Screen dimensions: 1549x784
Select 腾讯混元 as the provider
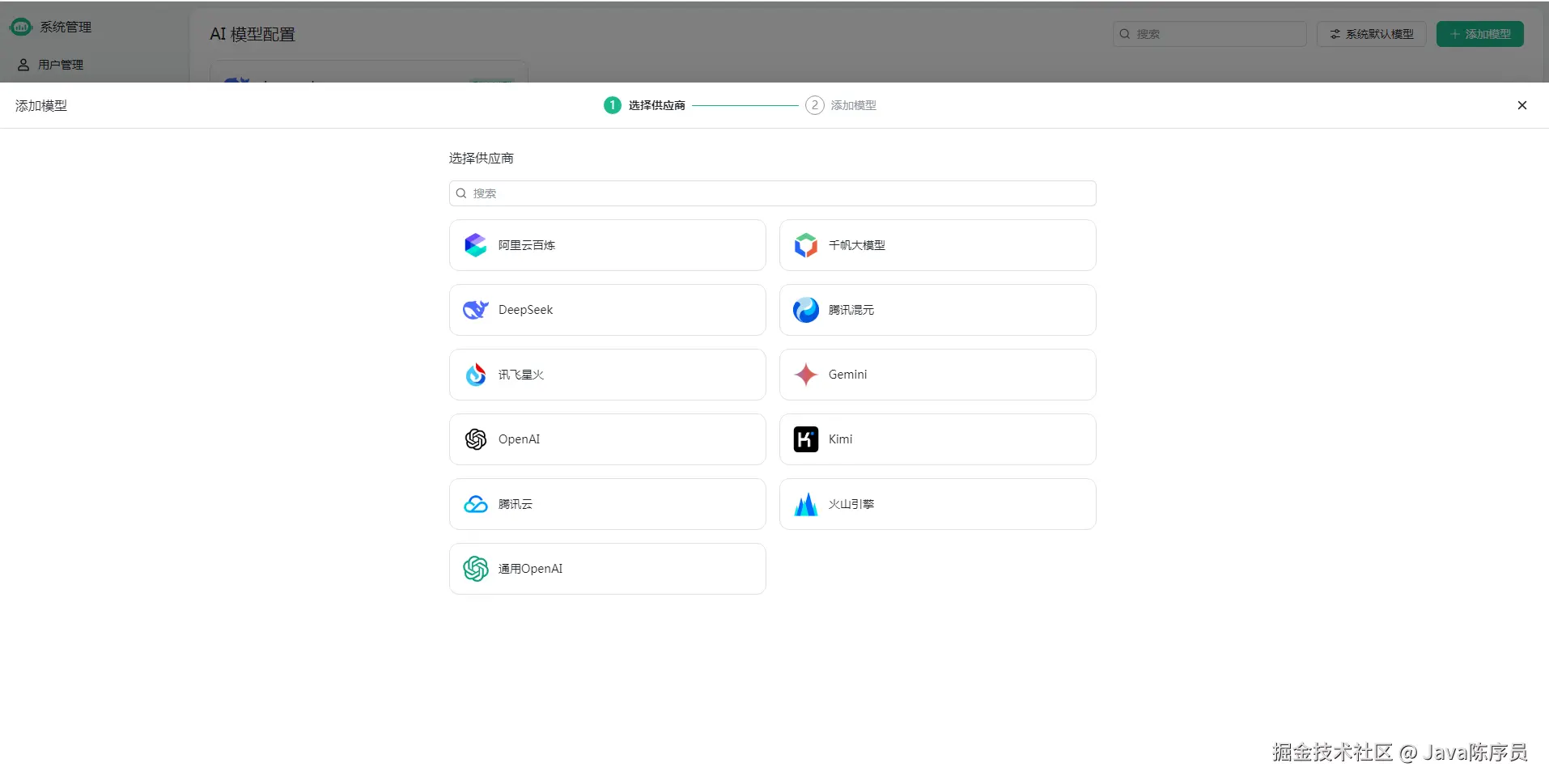[x=938, y=310]
